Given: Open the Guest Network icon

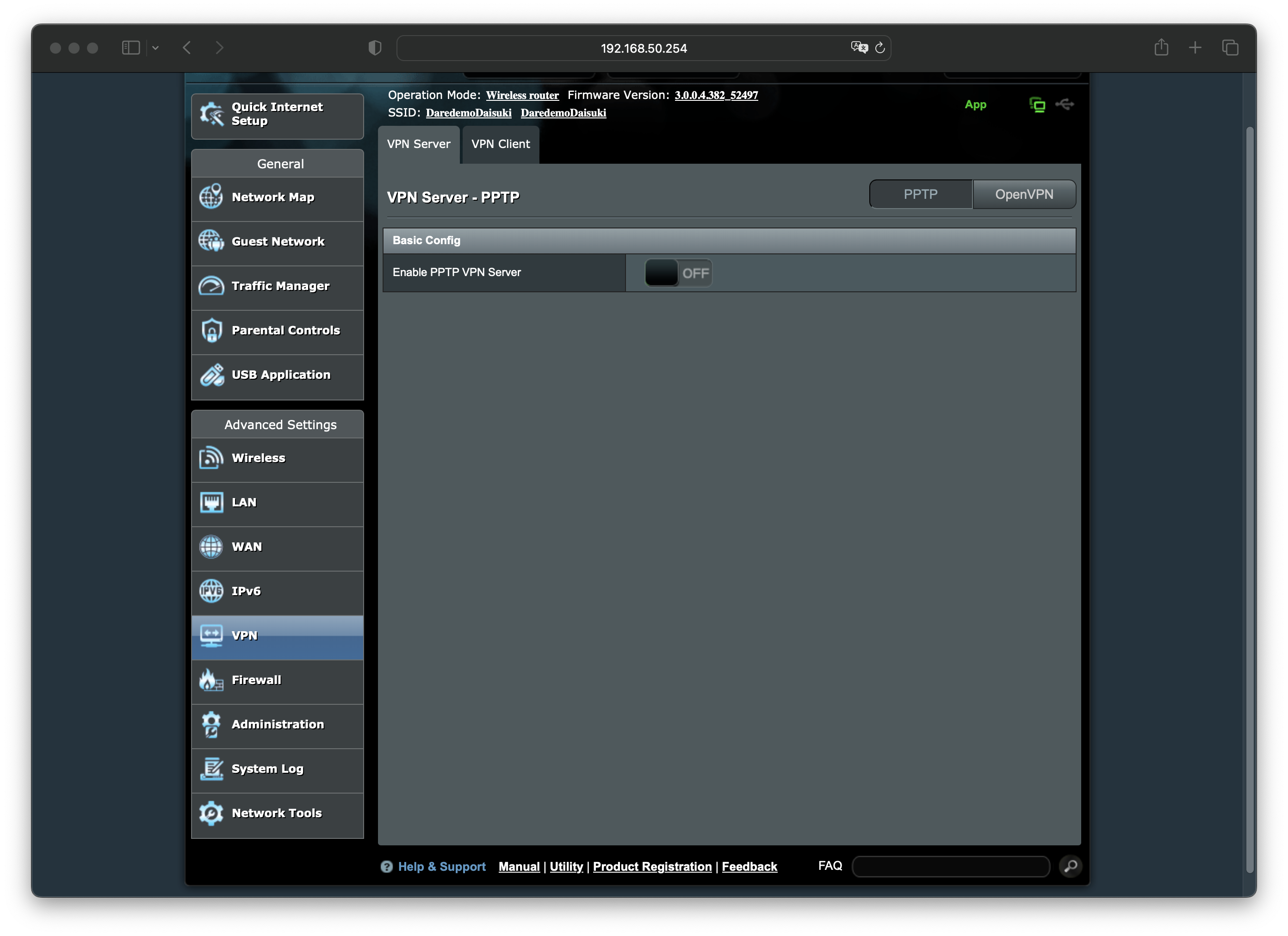Looking at the screenshot, I should click(211, 241).
